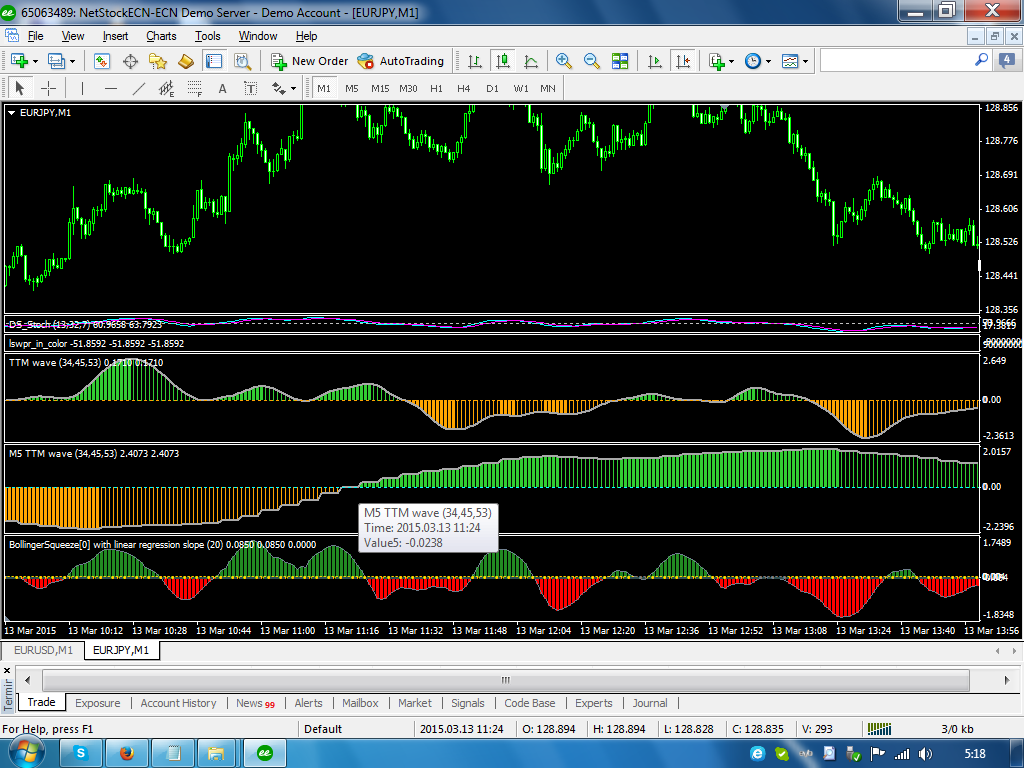Expand the indicators list dropdown

[732, 61]
